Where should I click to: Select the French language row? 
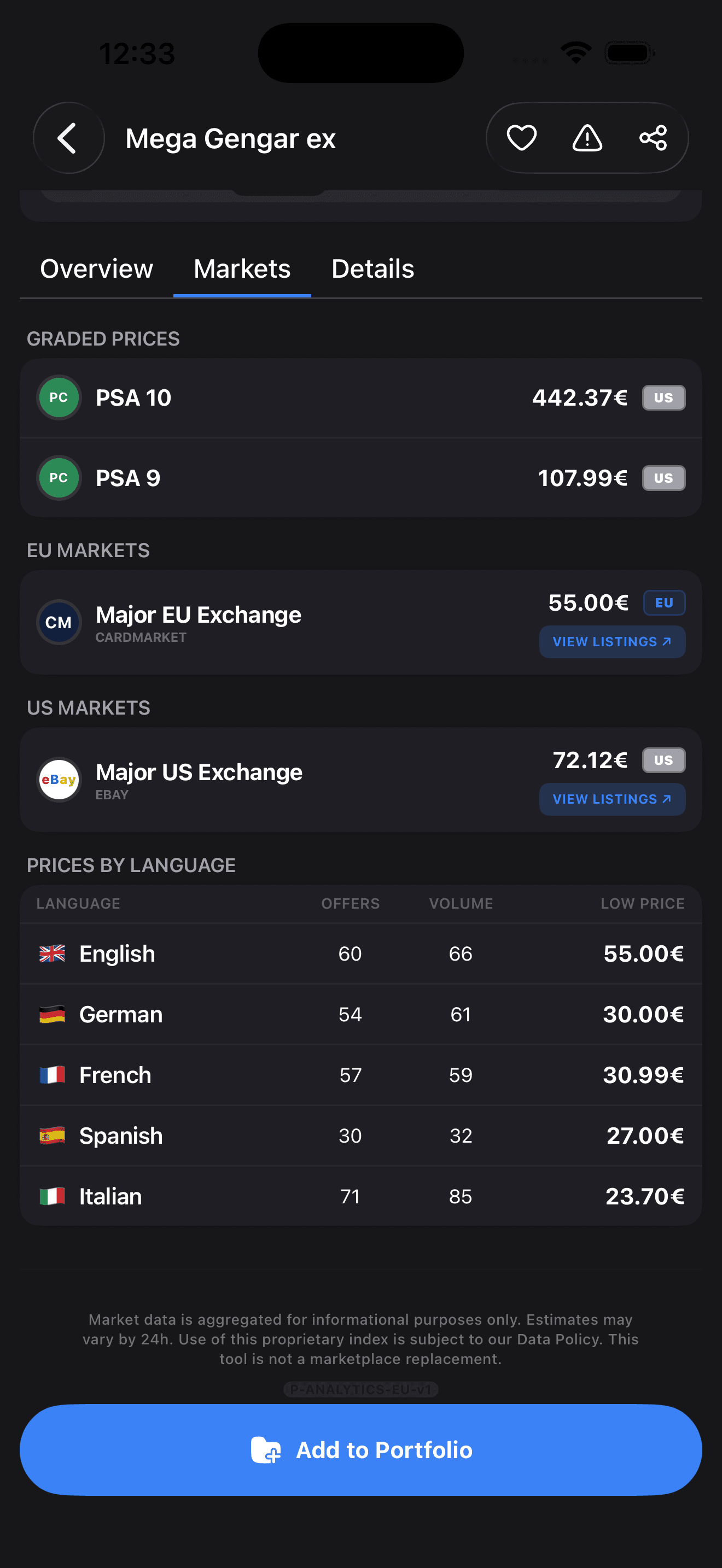(x=360, y=1075)
